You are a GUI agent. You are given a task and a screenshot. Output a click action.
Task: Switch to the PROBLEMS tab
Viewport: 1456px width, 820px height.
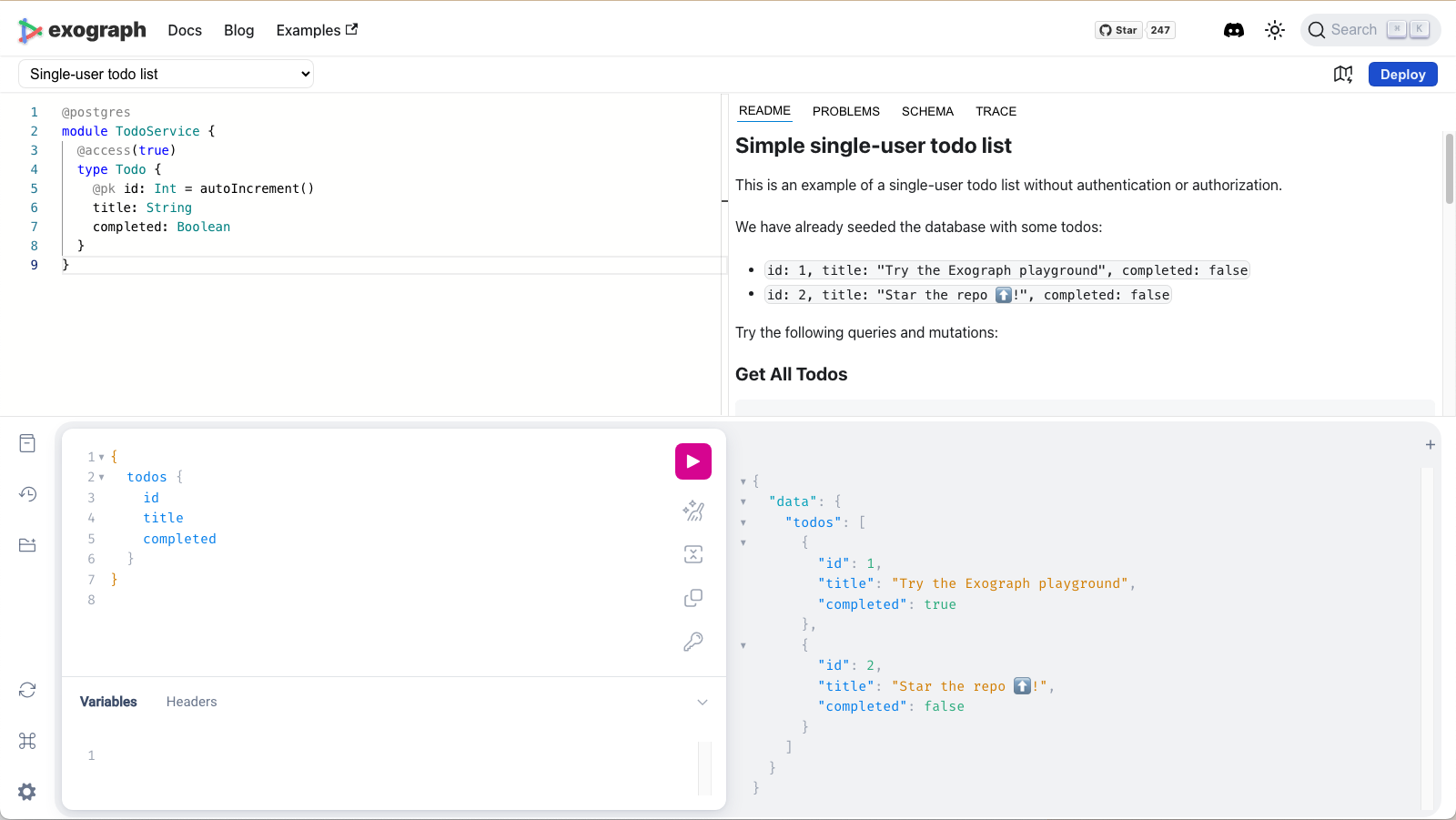845,111
